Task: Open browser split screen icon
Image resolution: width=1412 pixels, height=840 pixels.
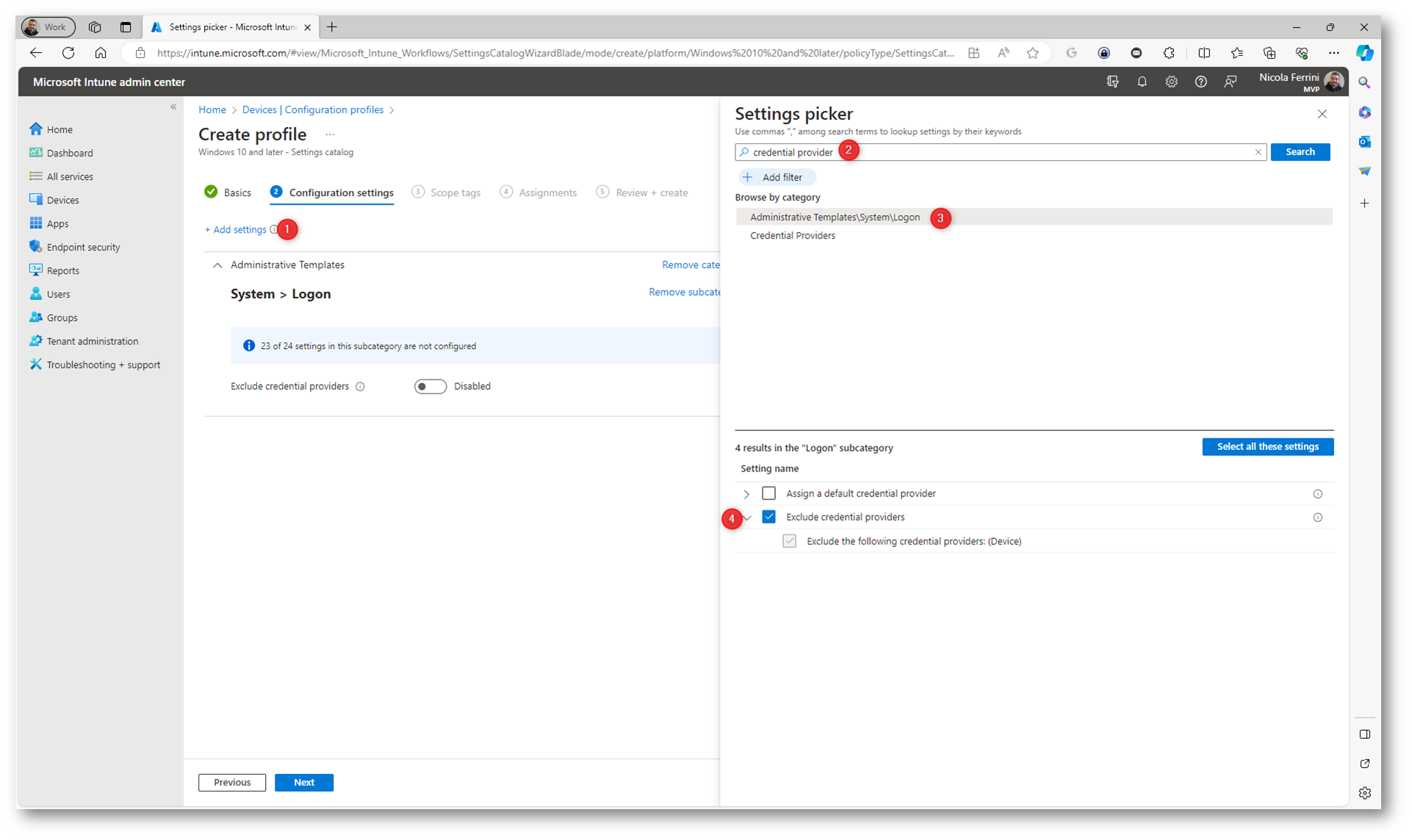Action: pos(1203,53)
